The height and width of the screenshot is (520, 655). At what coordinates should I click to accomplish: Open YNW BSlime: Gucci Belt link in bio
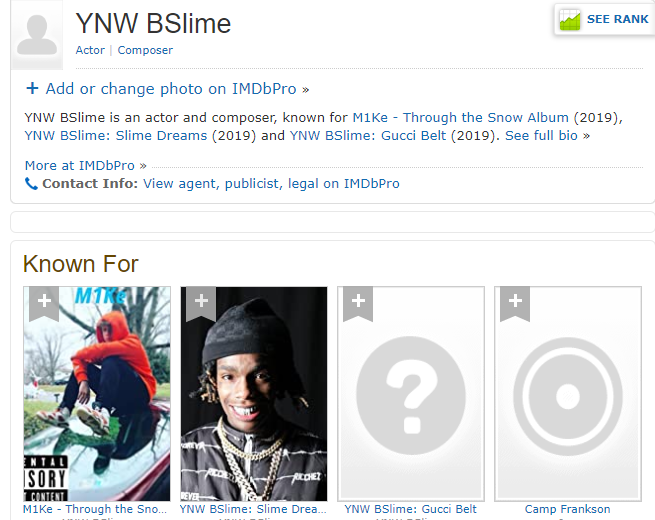(368, 136)
